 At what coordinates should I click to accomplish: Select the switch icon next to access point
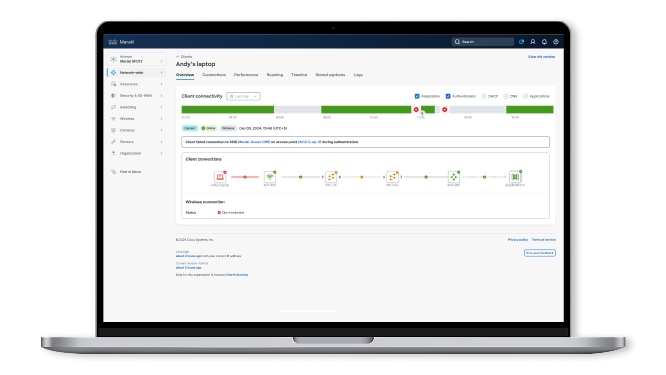pos(331,177)
